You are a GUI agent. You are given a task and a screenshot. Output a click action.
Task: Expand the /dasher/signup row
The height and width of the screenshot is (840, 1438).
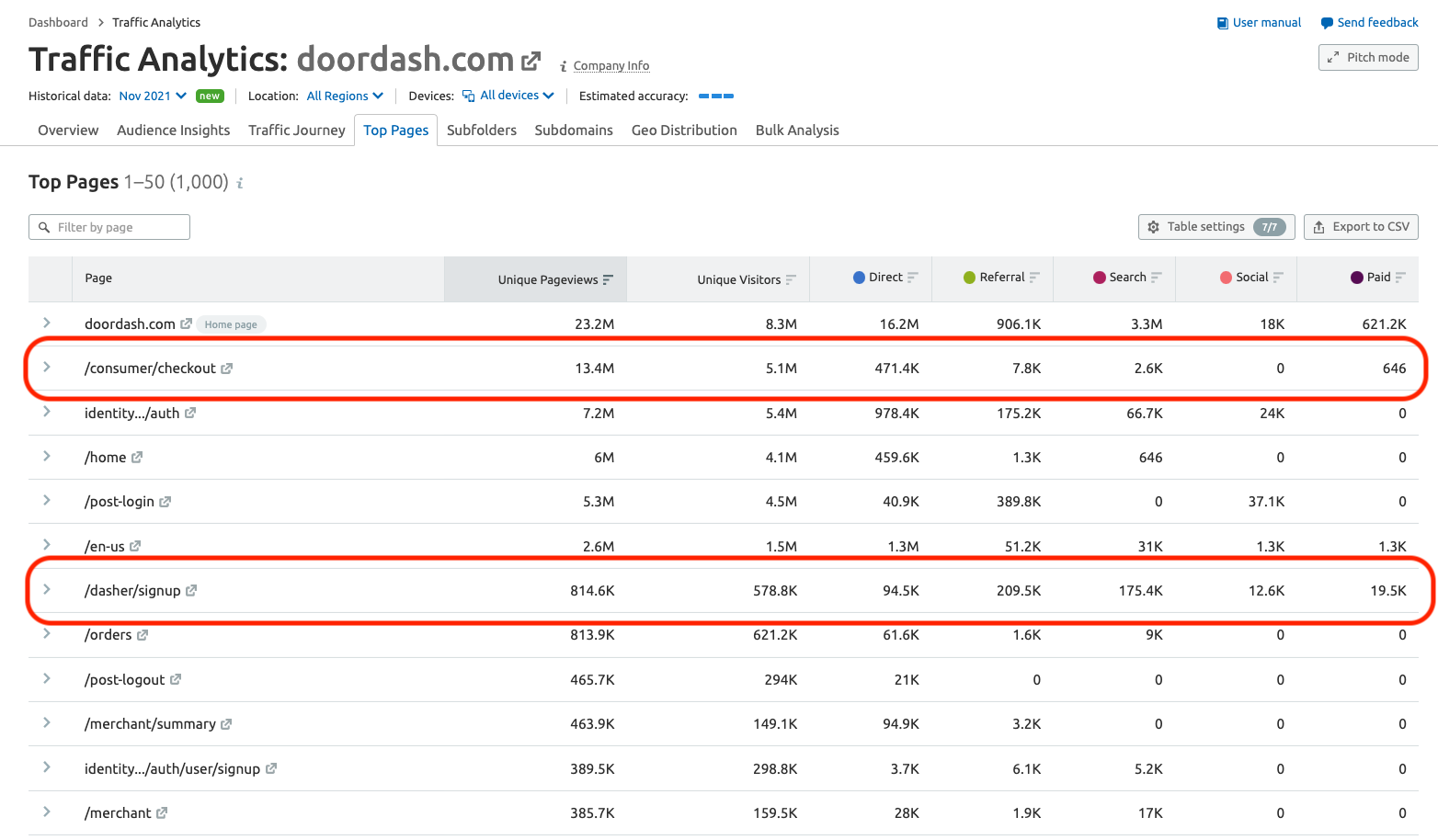47,589
